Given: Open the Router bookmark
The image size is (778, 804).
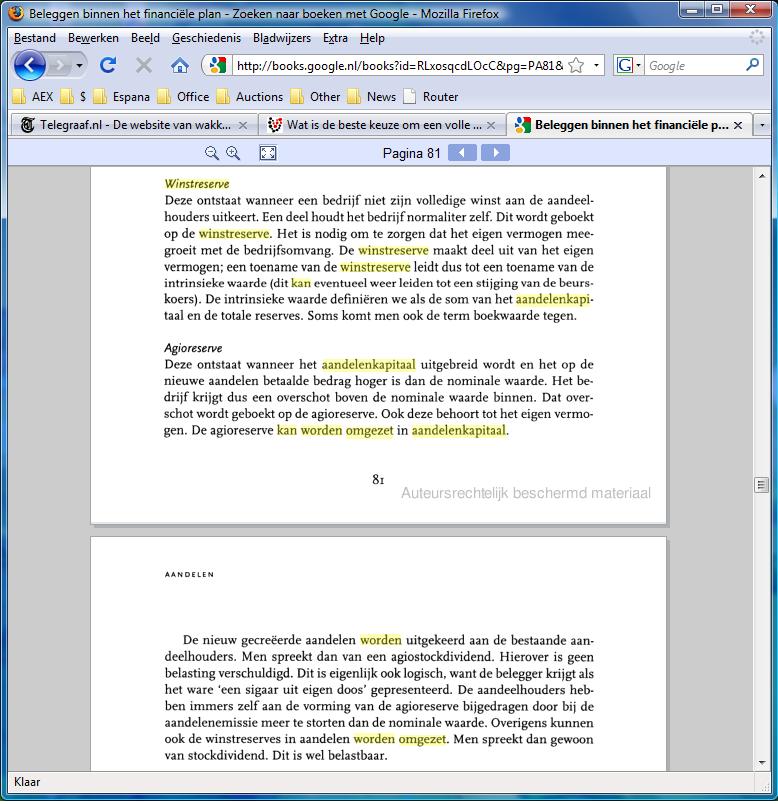Looking at the screenshot, I should coord(430,97).
